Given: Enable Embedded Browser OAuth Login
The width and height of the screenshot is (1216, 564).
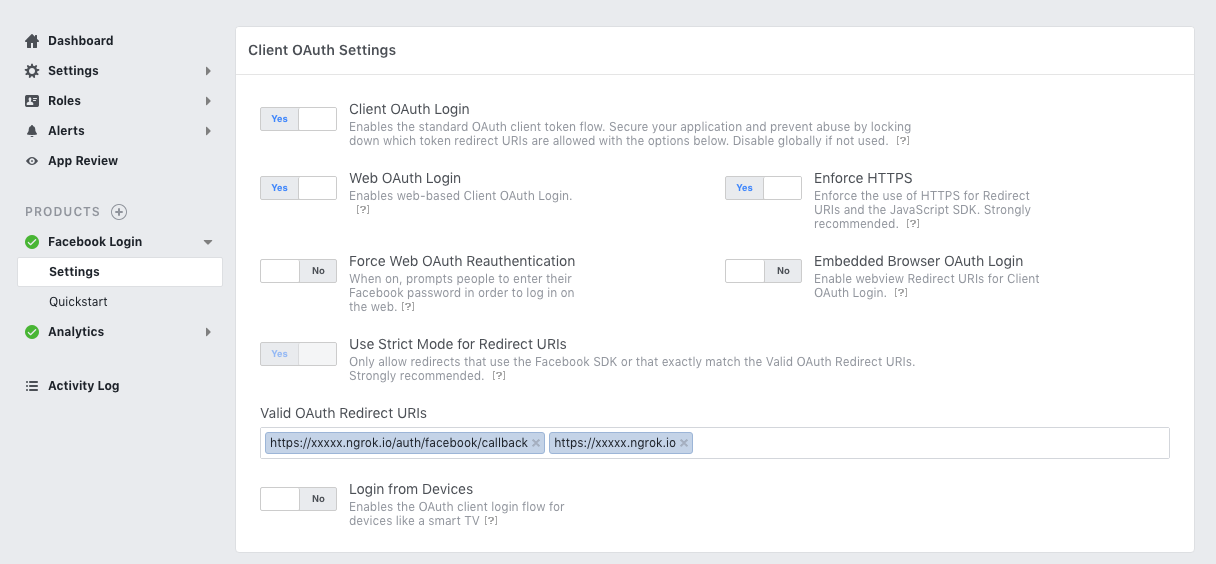Looking at the screenshot, I should (763, 271).
